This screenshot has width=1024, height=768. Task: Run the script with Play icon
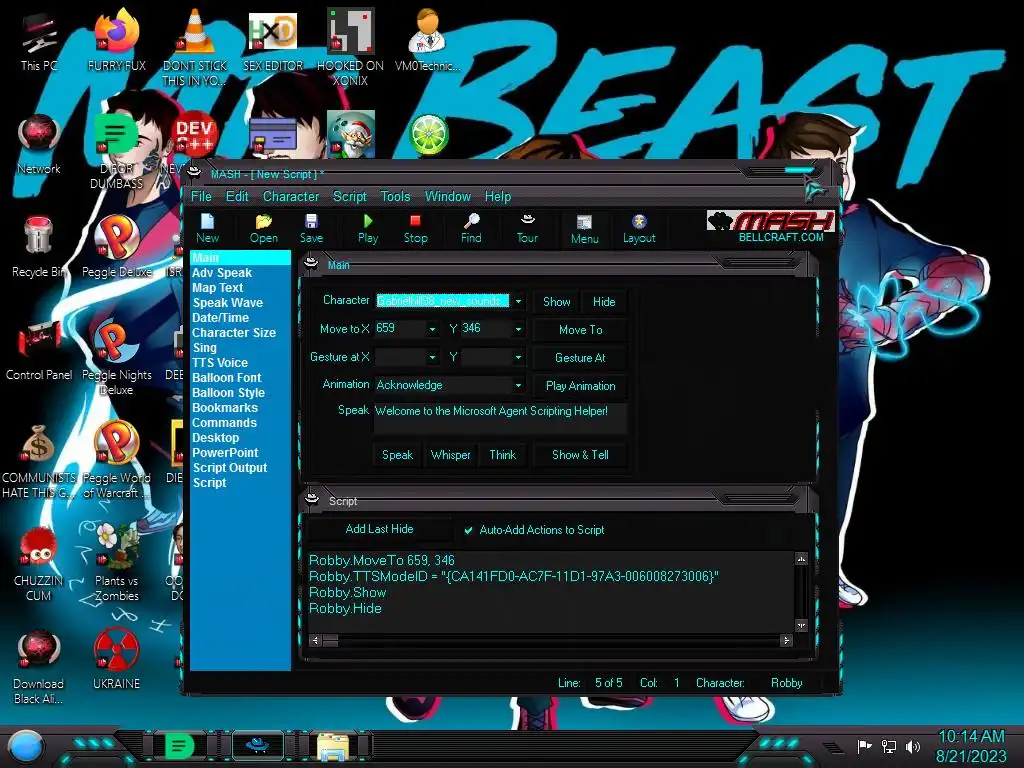pos(368,229)
